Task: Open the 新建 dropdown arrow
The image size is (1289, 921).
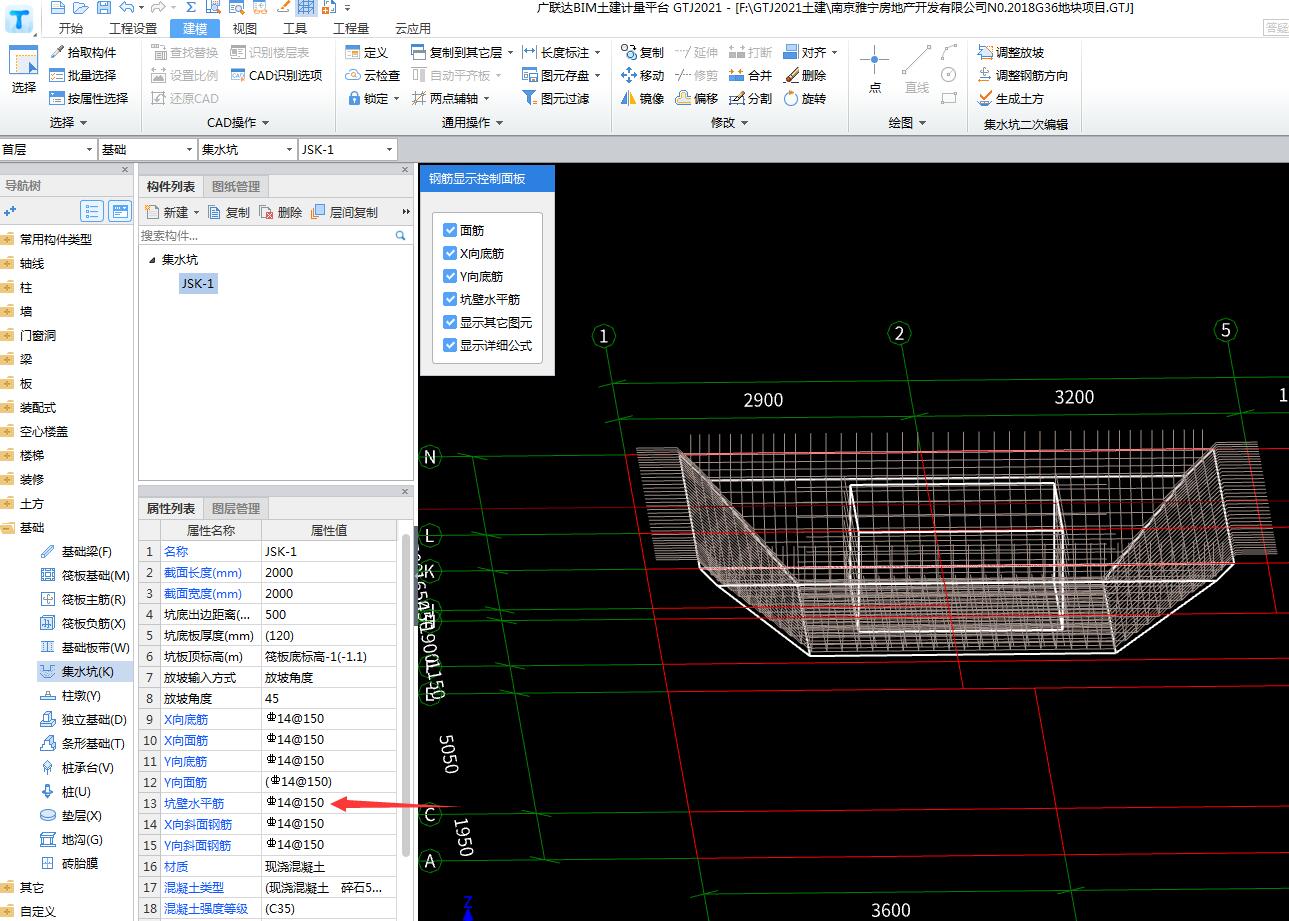Action: (x=196, y=212)
